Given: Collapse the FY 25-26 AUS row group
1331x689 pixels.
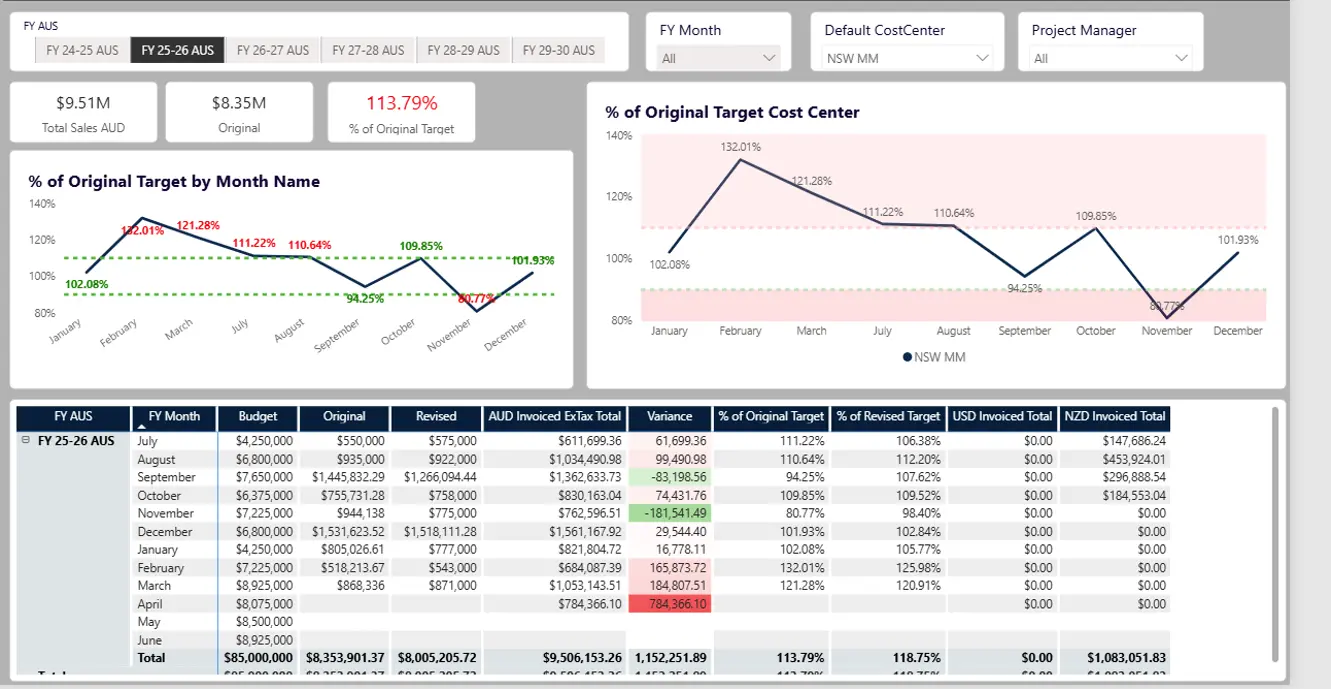Looking at the screenshot, I should pos(25,440).
